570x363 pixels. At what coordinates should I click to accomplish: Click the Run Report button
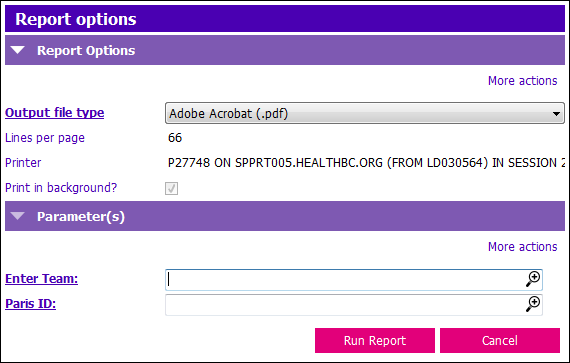375,340
